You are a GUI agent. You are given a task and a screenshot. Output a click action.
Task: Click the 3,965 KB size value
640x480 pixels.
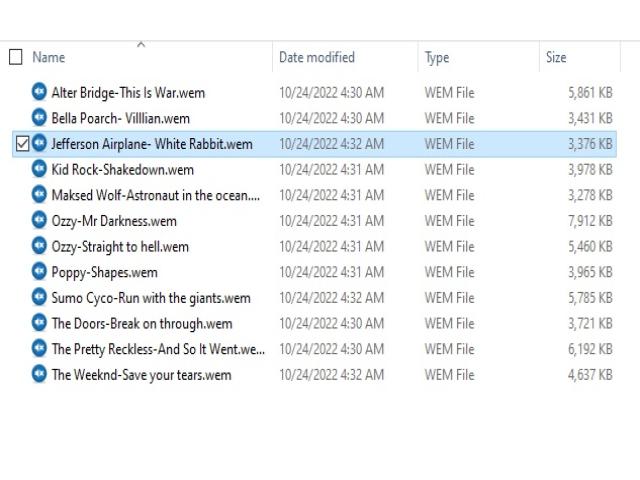[590, 273]
